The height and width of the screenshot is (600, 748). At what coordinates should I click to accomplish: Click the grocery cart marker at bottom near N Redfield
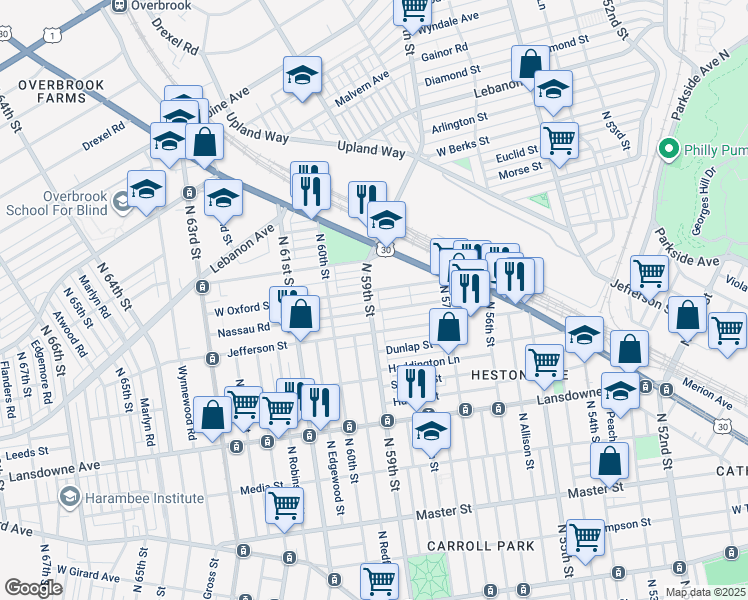click(379, 582)
